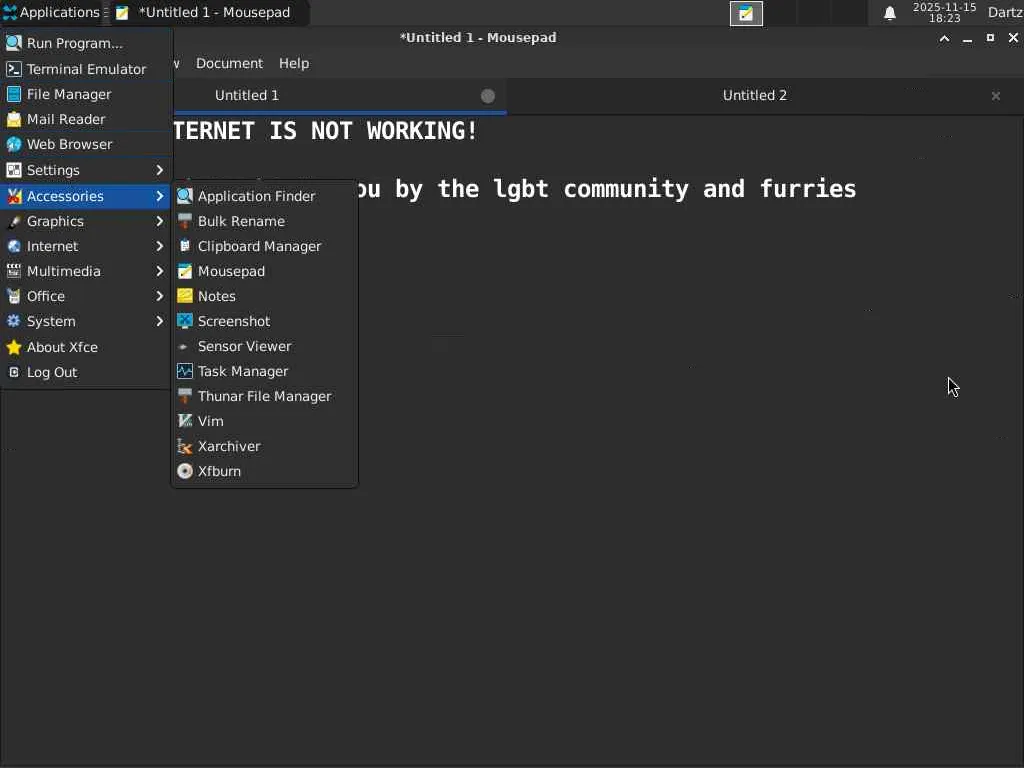This screenshot has width=1024, height=768.
Task: Launch Application Finder magnifier icon
Action: click(x=185, y=196)
